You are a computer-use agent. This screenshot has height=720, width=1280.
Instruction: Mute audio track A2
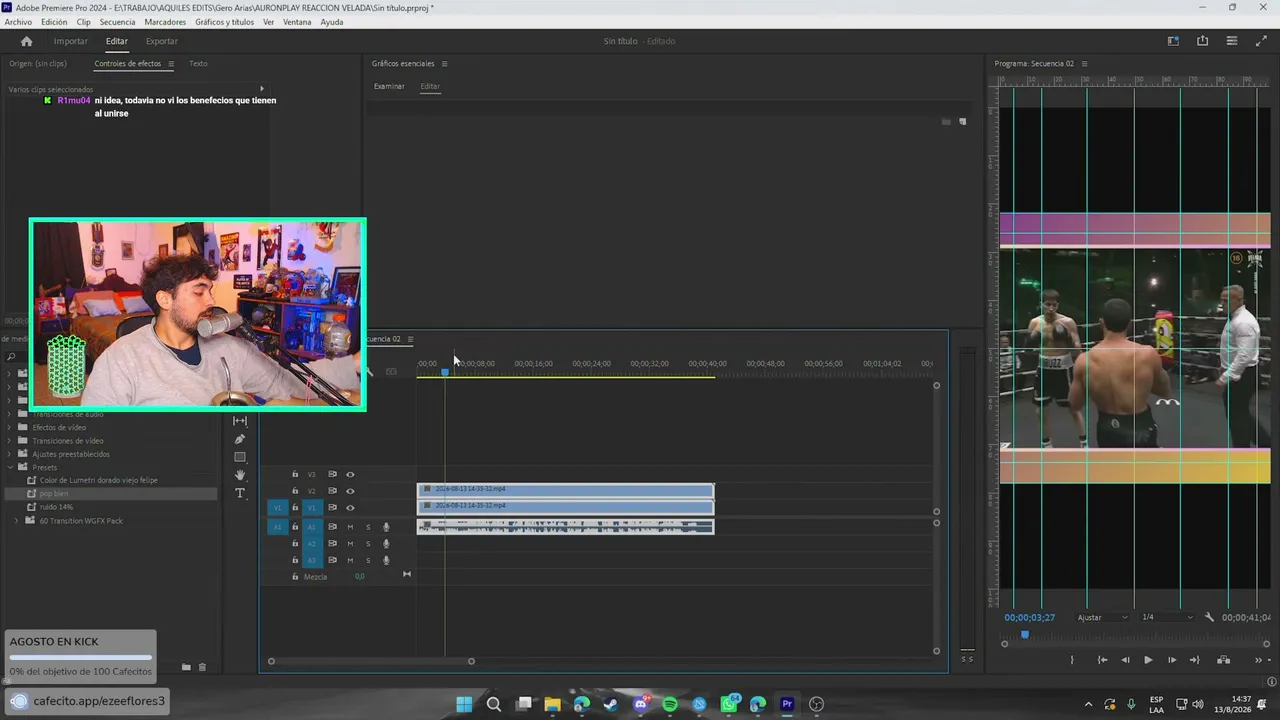tap(350, 543)
